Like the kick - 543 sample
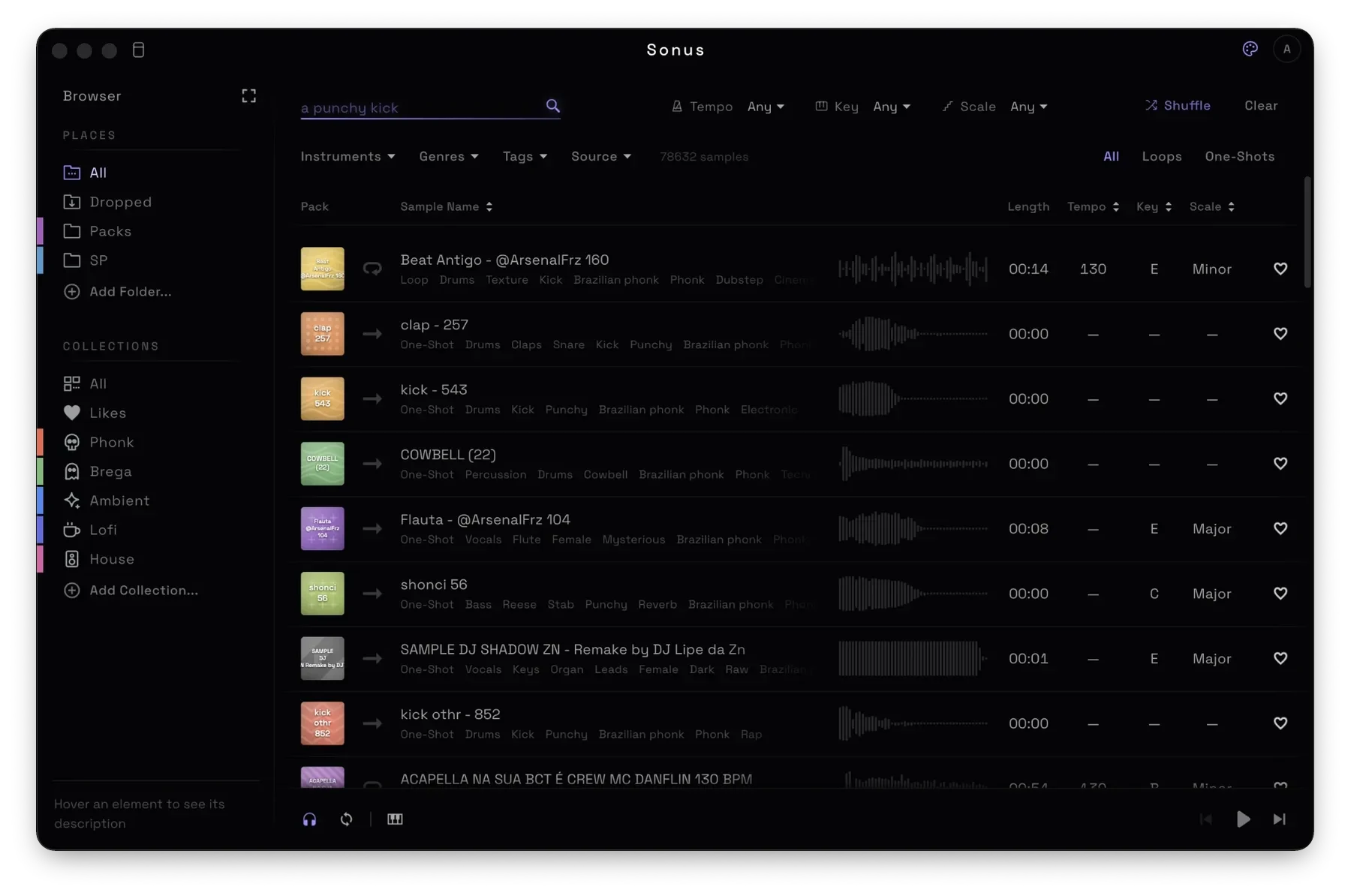Image resolution: width=1351 pixels, height=896 pixels. (1280, 398)
